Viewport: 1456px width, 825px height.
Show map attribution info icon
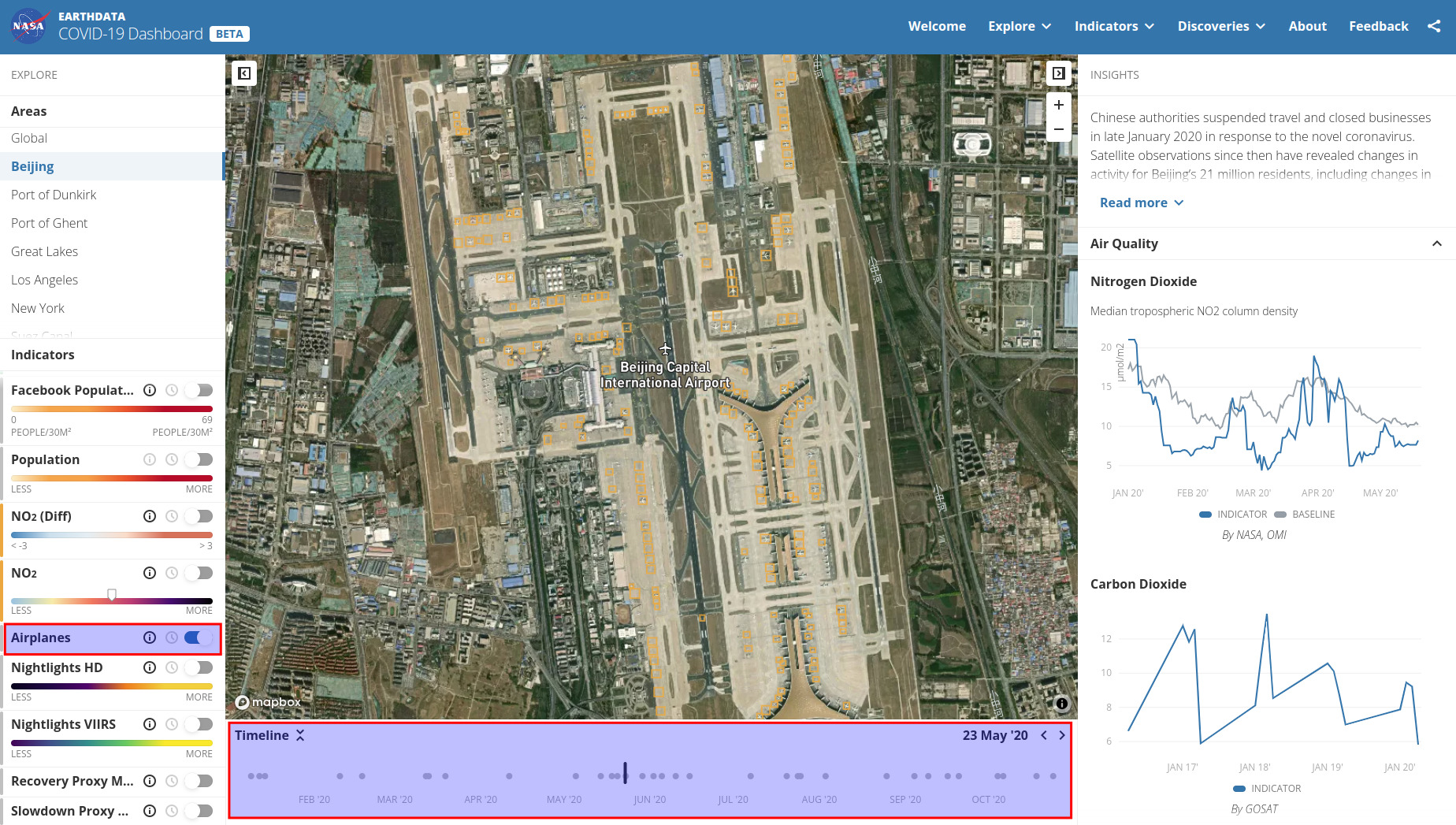(1061, 704)
